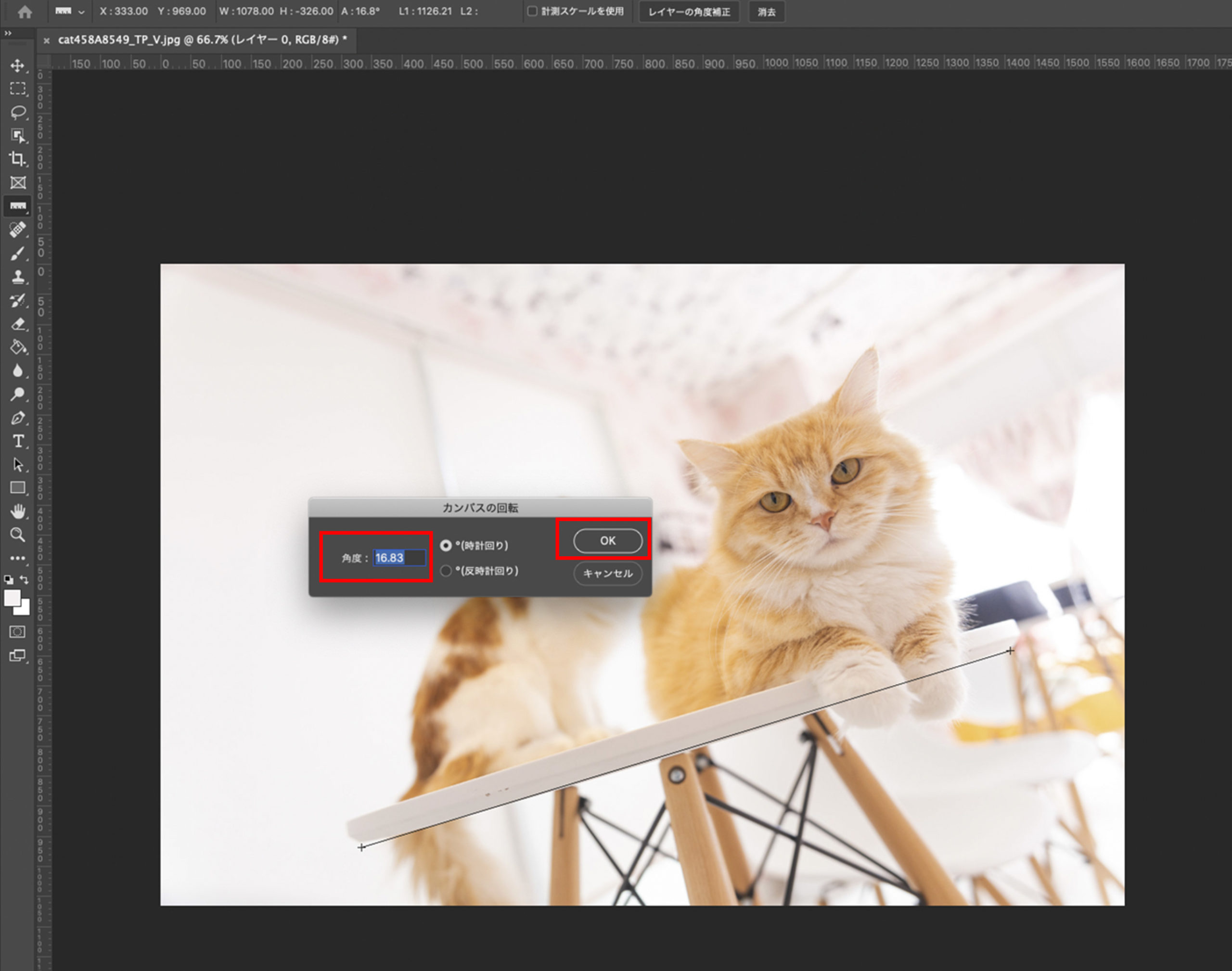1232x971 pixels.
Task: Click the Y:969.00 coordinate readout
Action: click(182, 12)
